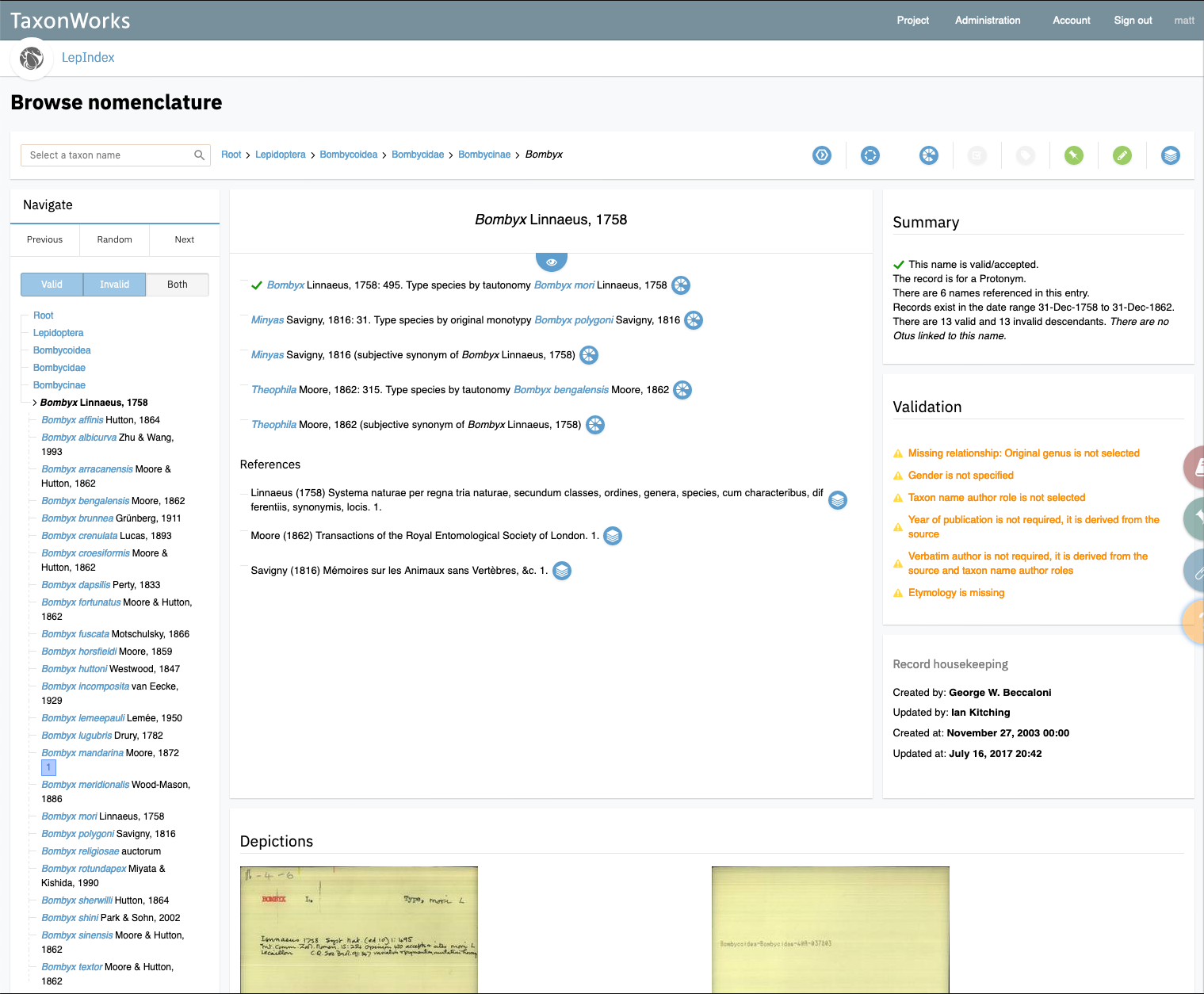
Task: Pin this record with the green pushpin icon
Action: [1074, 155]
